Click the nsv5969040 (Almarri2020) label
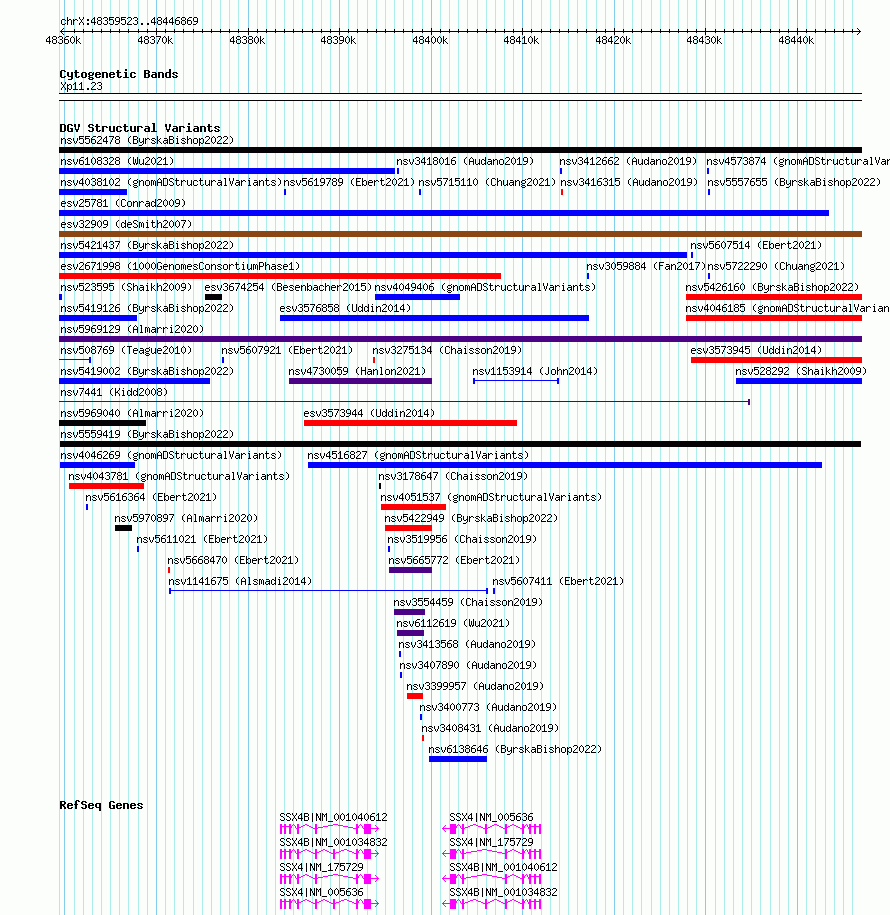Image resolution: width=890 pixels, height=915 pixels. [x=132, y=414]
